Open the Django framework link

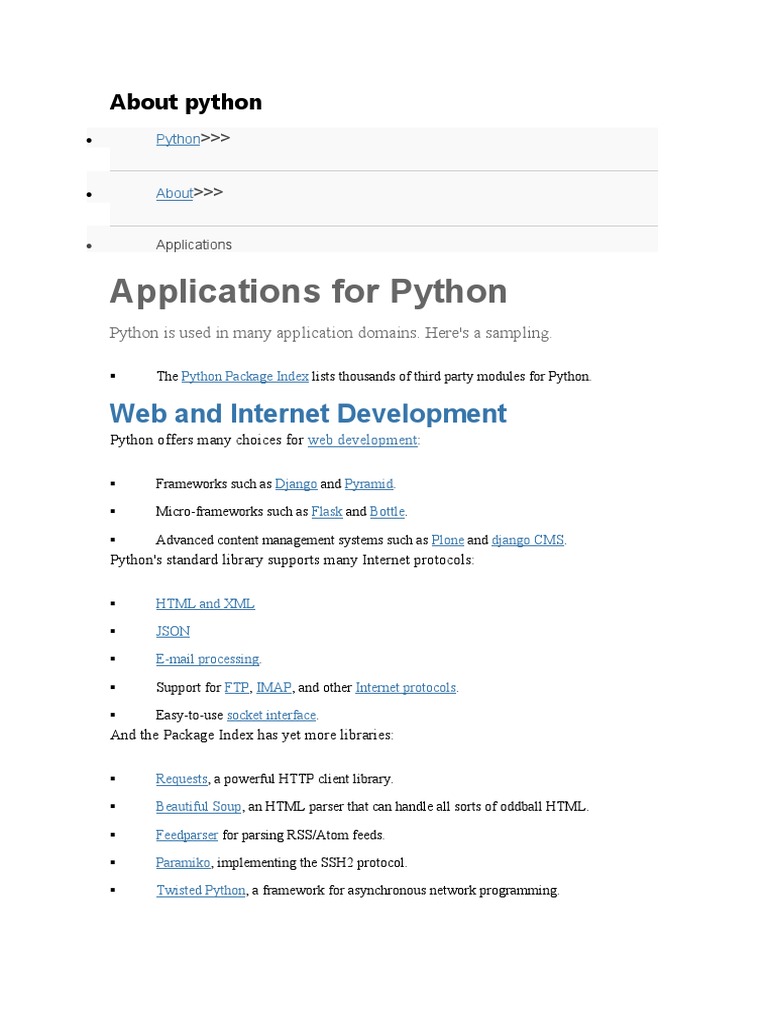pyautogui.click(x=296, y=484)
